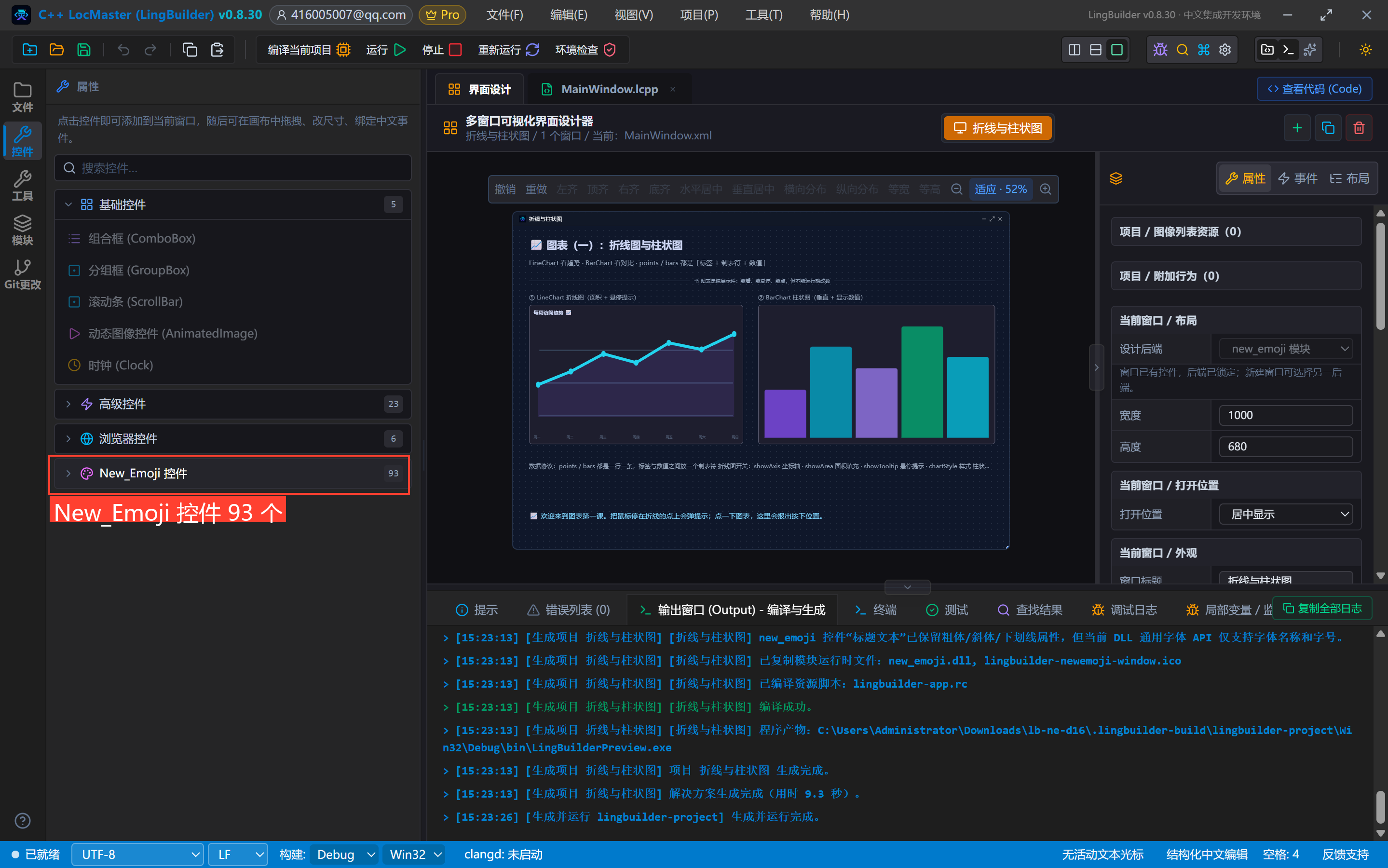Open the Debug build configuration dropdown

pos(344,855)
